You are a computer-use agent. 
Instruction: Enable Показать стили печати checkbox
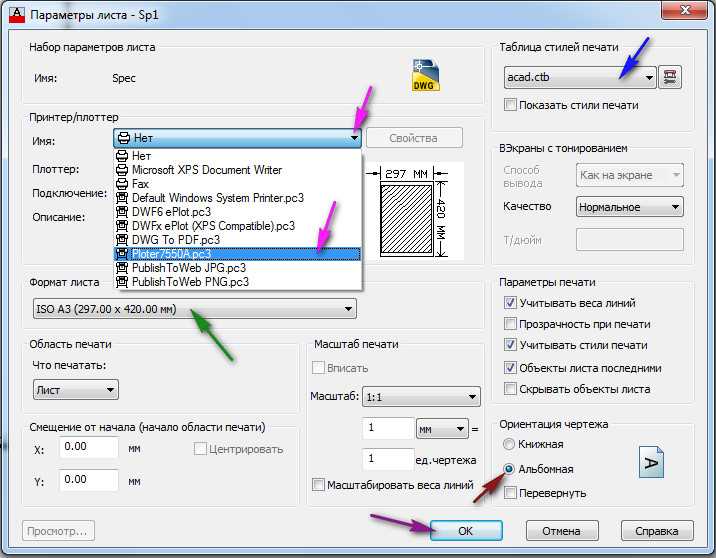[x=510, y=105]
